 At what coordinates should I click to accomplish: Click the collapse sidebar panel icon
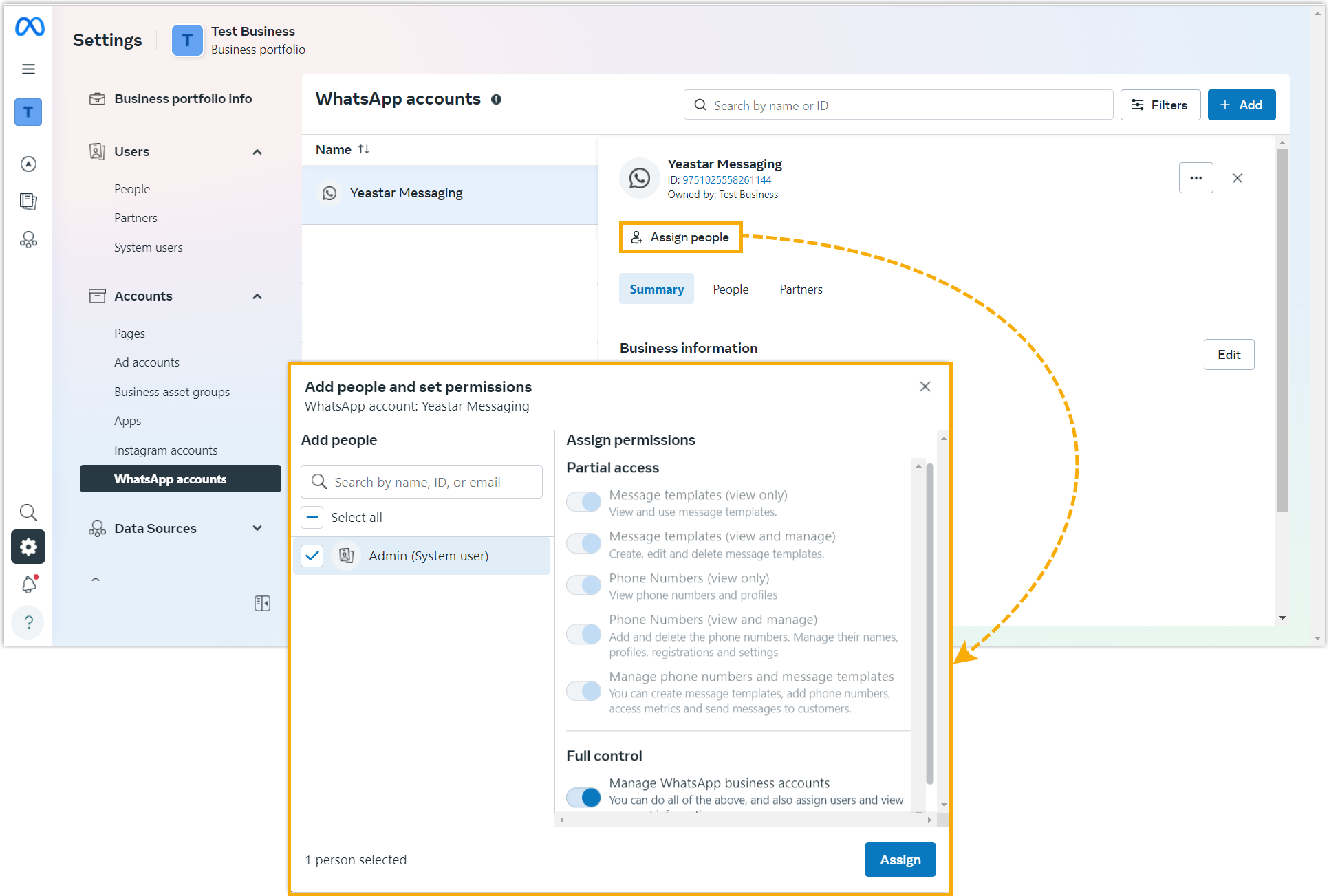[x=262, y=603]
